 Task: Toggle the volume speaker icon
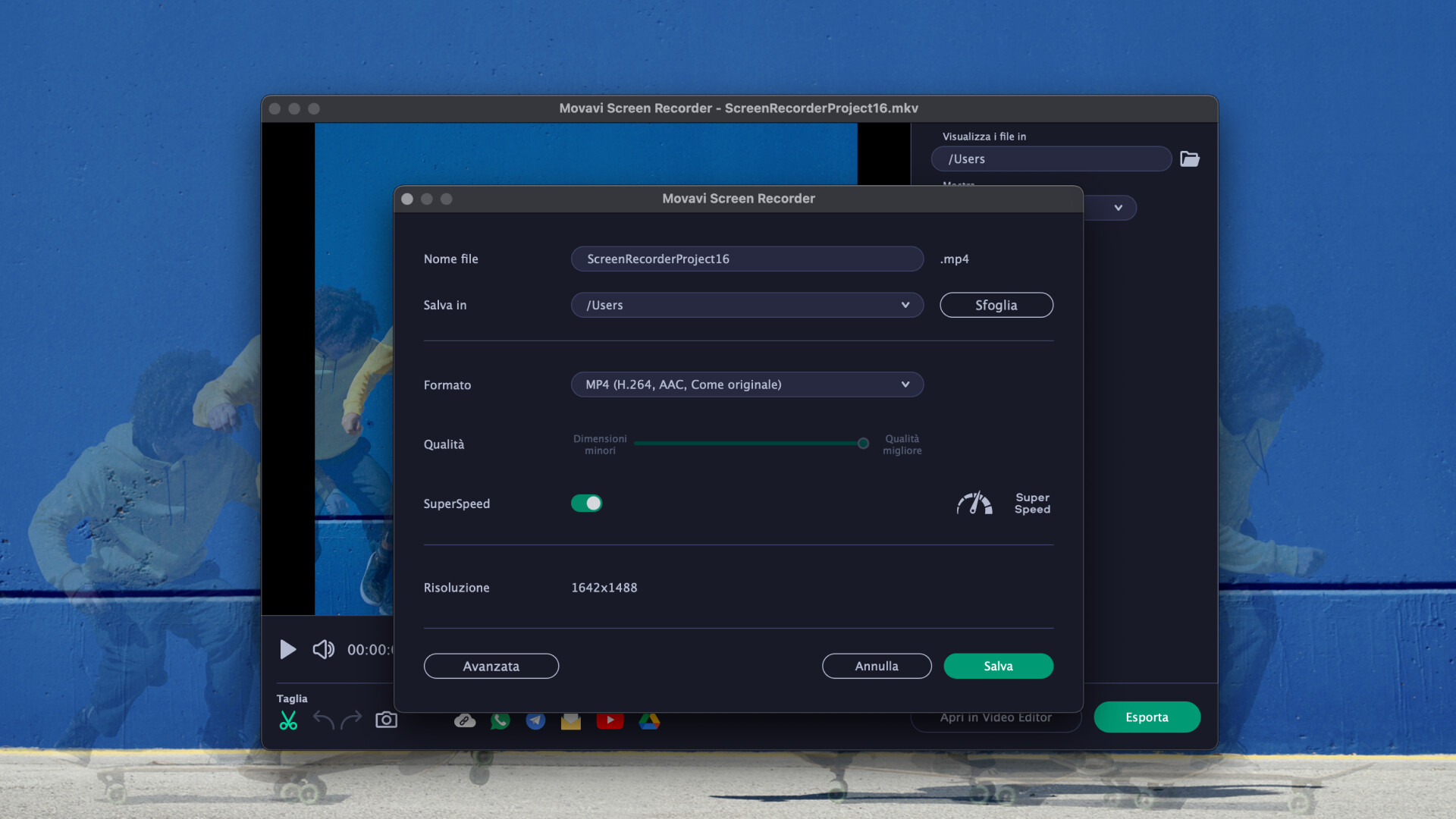(323, 649)
